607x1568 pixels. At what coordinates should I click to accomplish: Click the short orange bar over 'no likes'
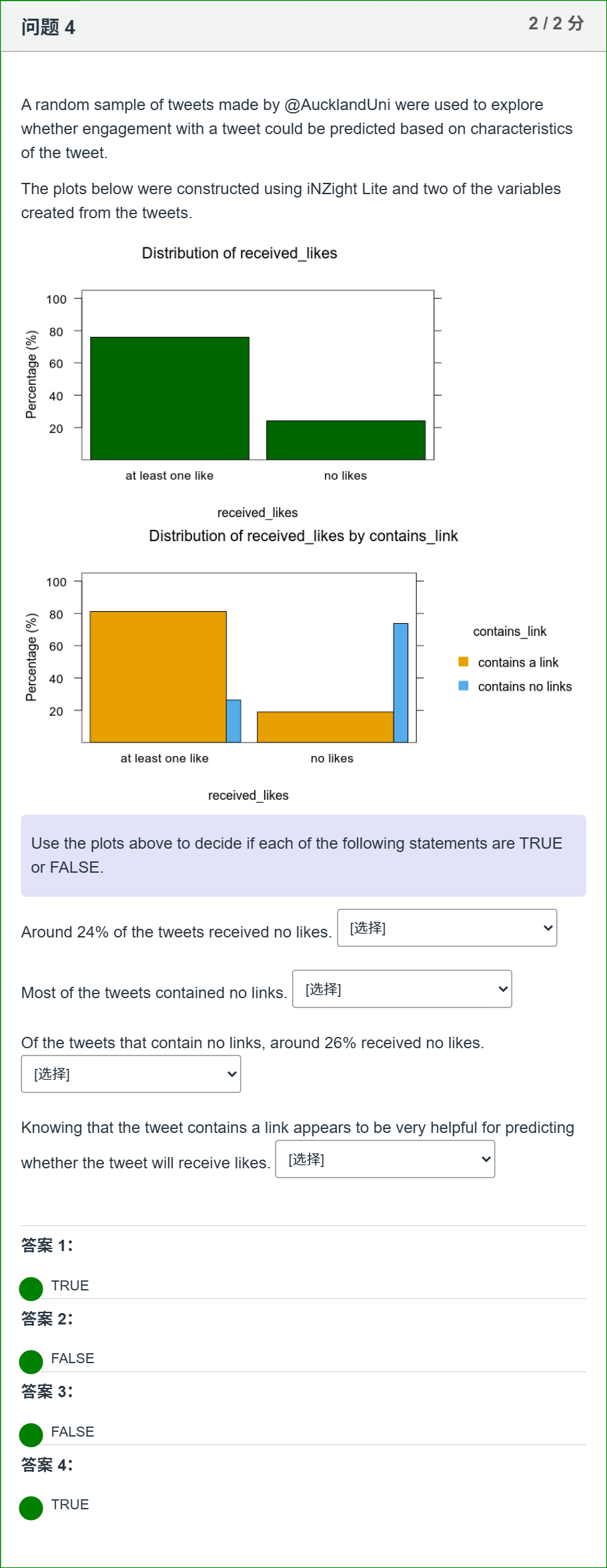[326, 727]
